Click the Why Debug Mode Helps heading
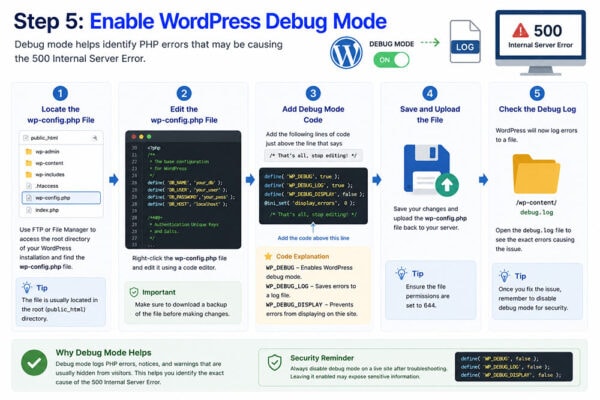 (x=103, y=353)
